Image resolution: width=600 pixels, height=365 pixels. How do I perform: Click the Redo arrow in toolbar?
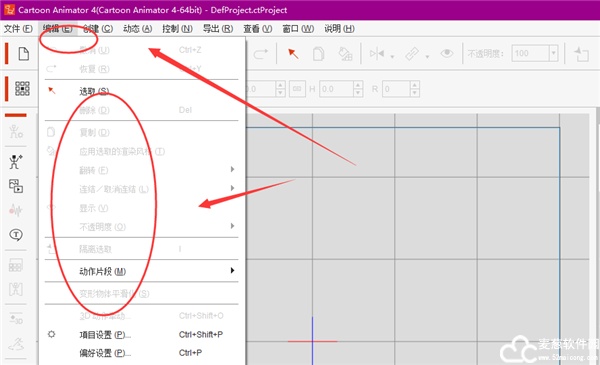point(261,54)
